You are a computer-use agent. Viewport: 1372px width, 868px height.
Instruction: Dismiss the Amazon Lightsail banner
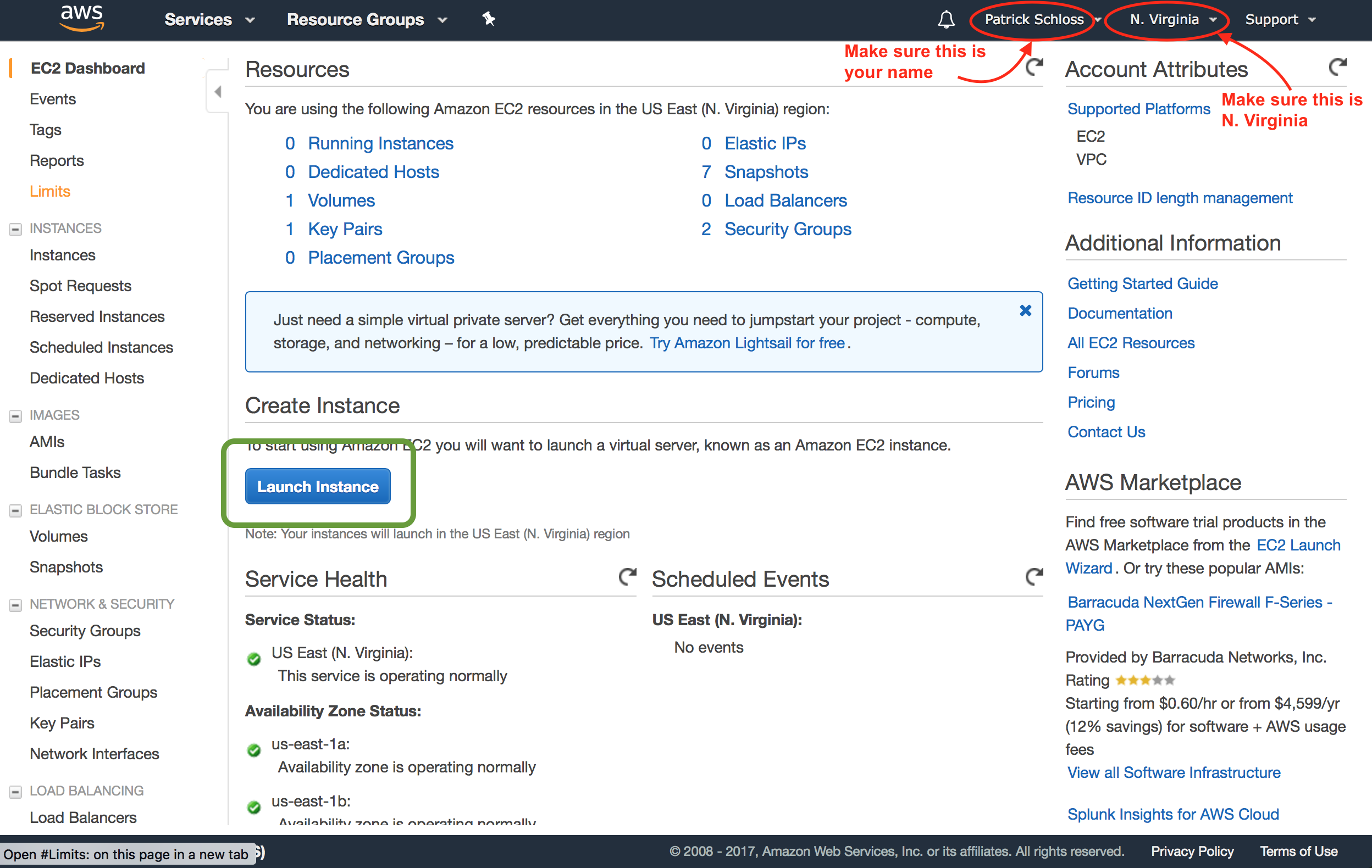click(1025, 310)
